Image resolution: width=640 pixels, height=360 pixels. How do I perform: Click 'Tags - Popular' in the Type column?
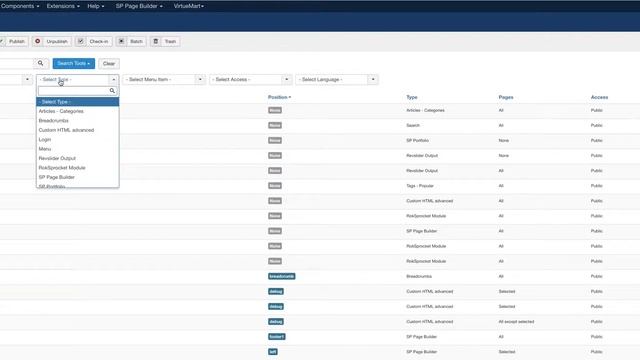420,186
